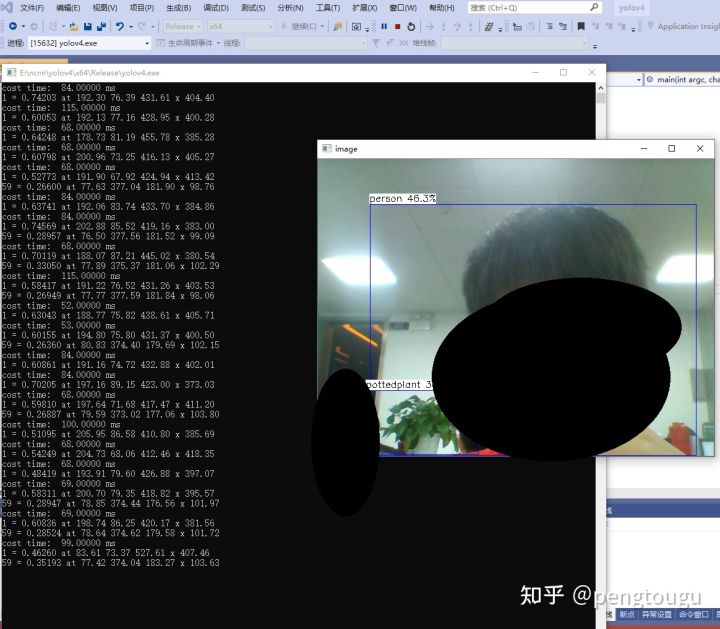Pause debugging with the break-all icon
720x629 pixels.
click(x=384, y=27)
